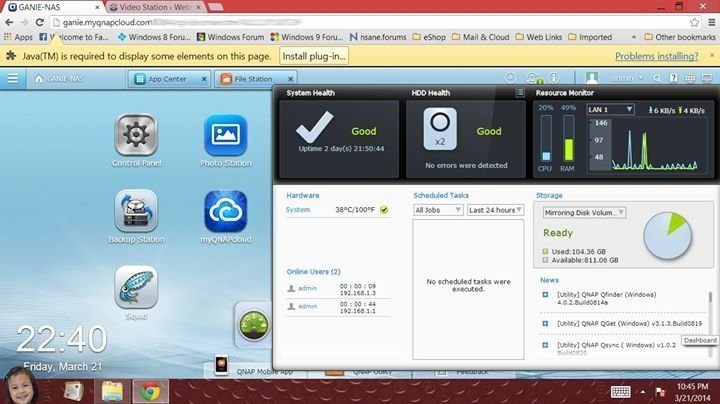
Task: Open the Action Center flag icon
Action: pyautogui.click(x=660, y=392)
